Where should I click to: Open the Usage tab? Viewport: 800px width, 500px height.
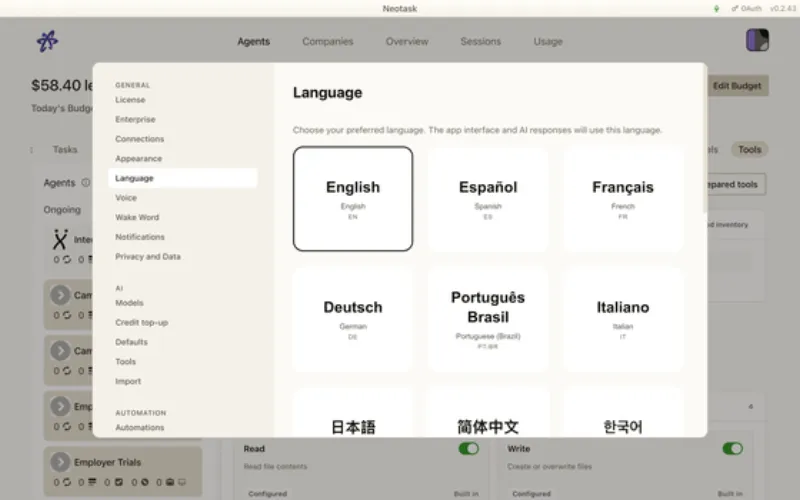548,41
